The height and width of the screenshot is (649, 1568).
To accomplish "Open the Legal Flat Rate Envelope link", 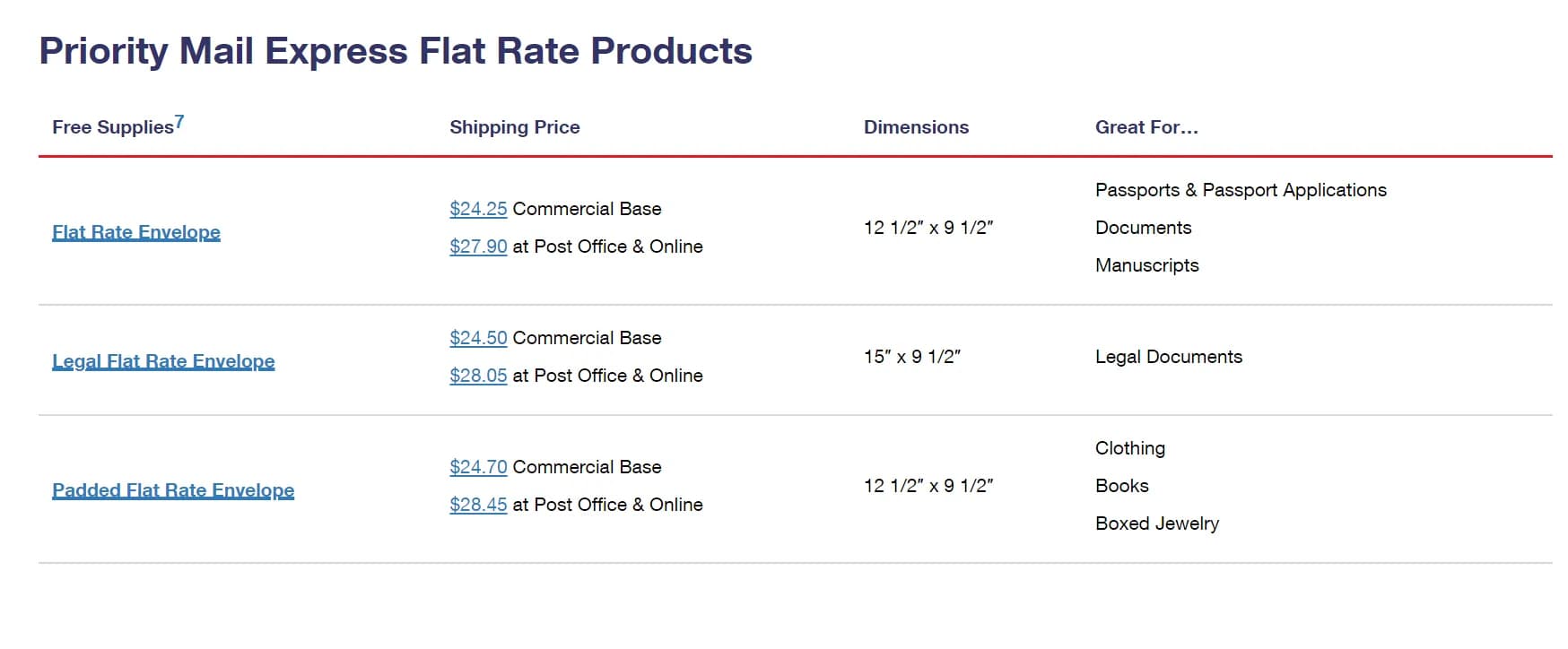I will (x=164, y=360).
